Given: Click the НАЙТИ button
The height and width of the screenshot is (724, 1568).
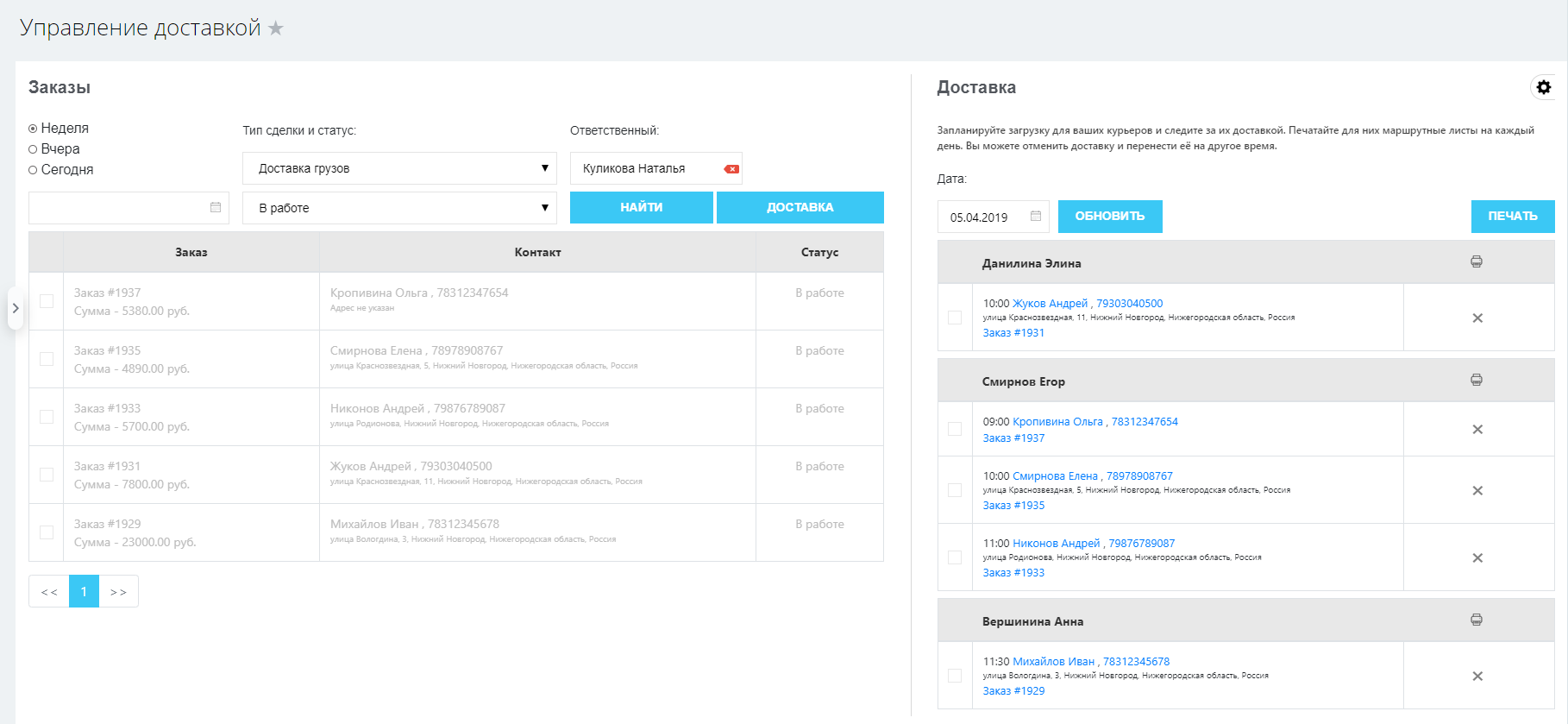Looking at the screenshot, I should [x=641, y=208].
